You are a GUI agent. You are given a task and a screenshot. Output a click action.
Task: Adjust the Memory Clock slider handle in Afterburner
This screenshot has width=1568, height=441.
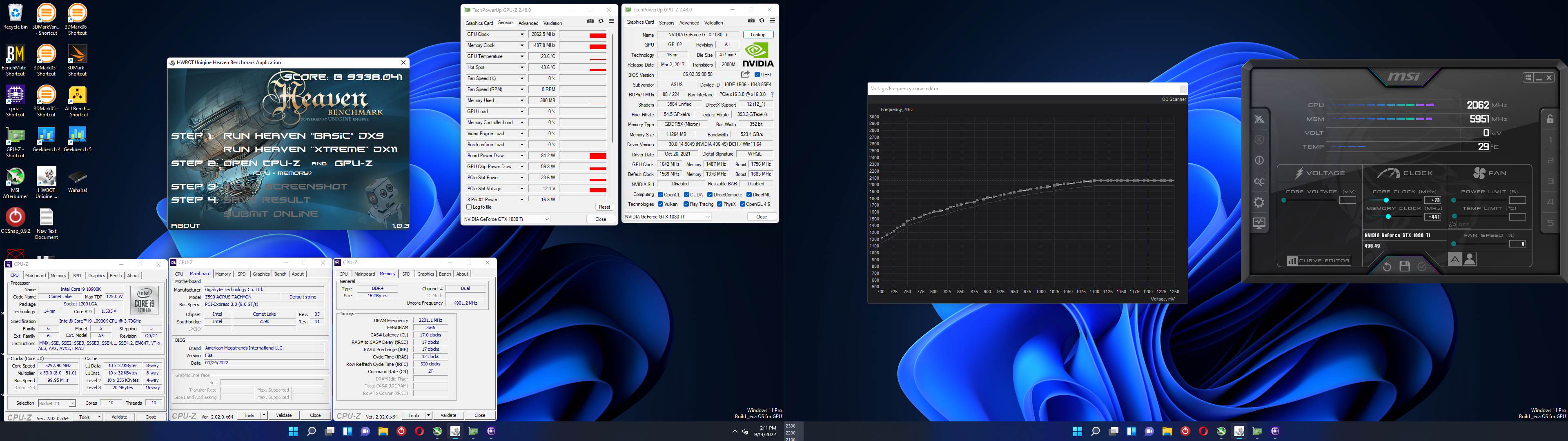click(1388, 217)
